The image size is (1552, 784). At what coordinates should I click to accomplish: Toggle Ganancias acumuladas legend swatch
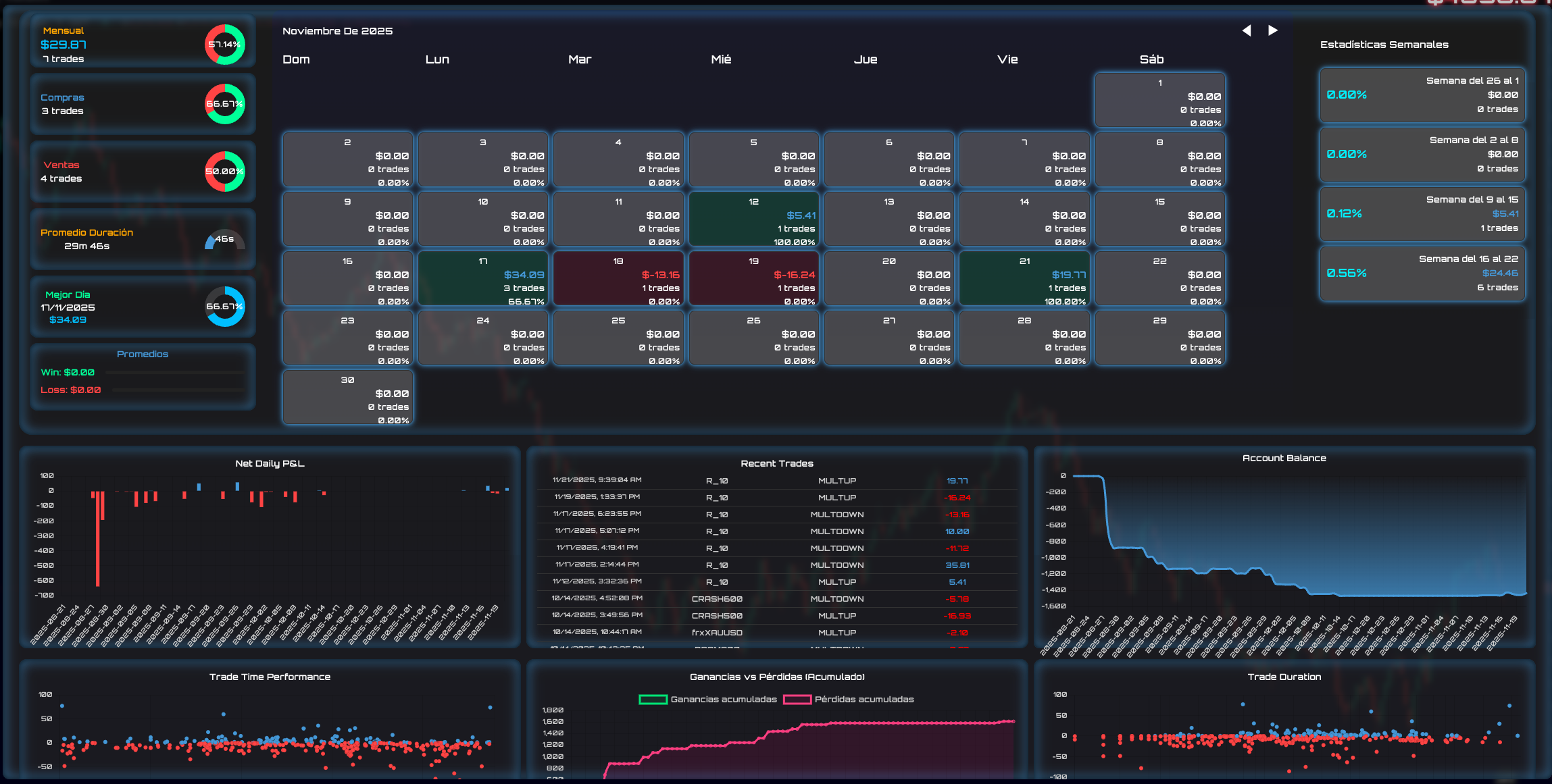tap(653, 700)
